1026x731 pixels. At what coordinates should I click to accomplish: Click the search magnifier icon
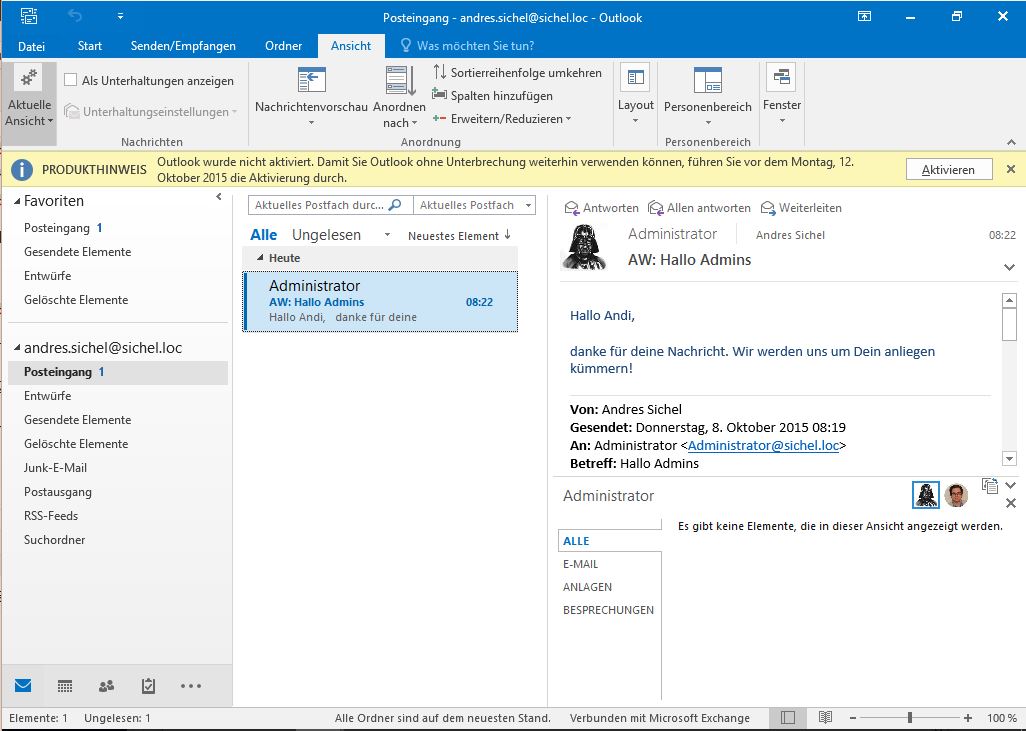pyautogui.click(x=395, y=205)
